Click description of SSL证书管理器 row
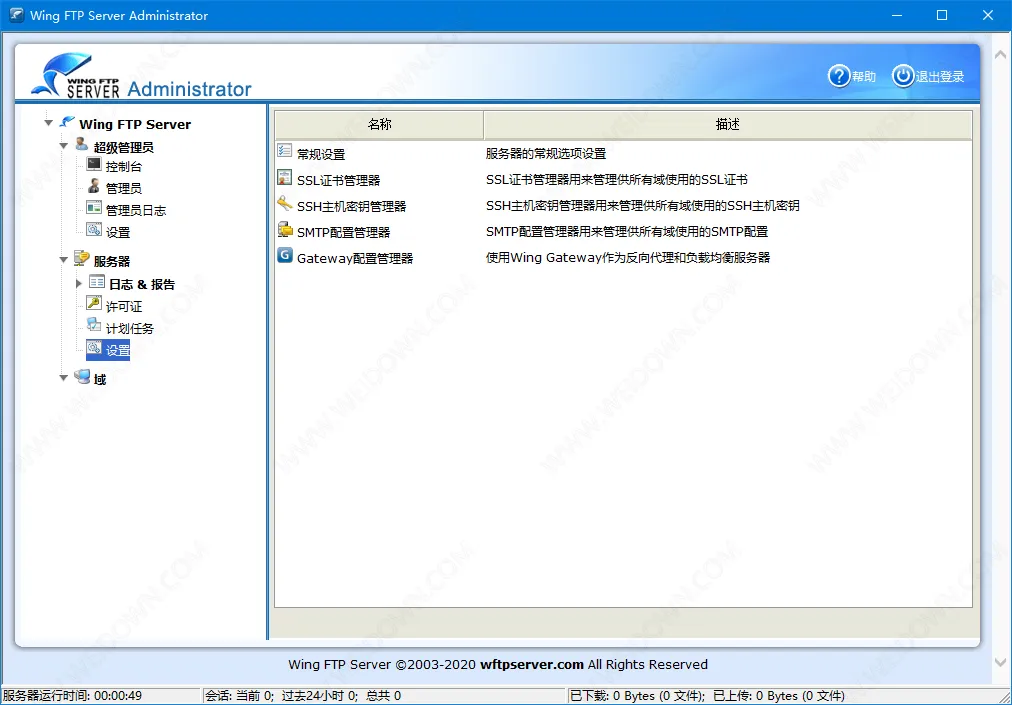The image size is (1012, 705). (x=617, y=179)
